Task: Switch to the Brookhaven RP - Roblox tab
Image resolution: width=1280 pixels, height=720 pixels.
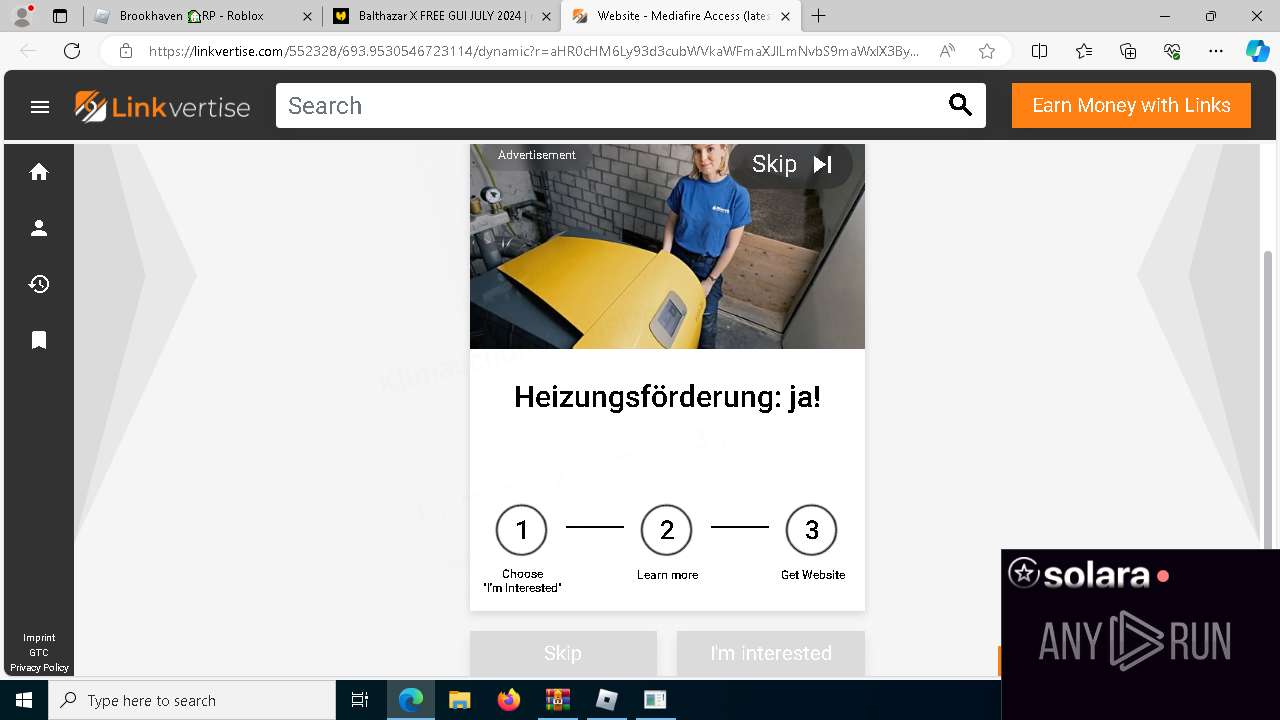Action: tap(202, 16)
